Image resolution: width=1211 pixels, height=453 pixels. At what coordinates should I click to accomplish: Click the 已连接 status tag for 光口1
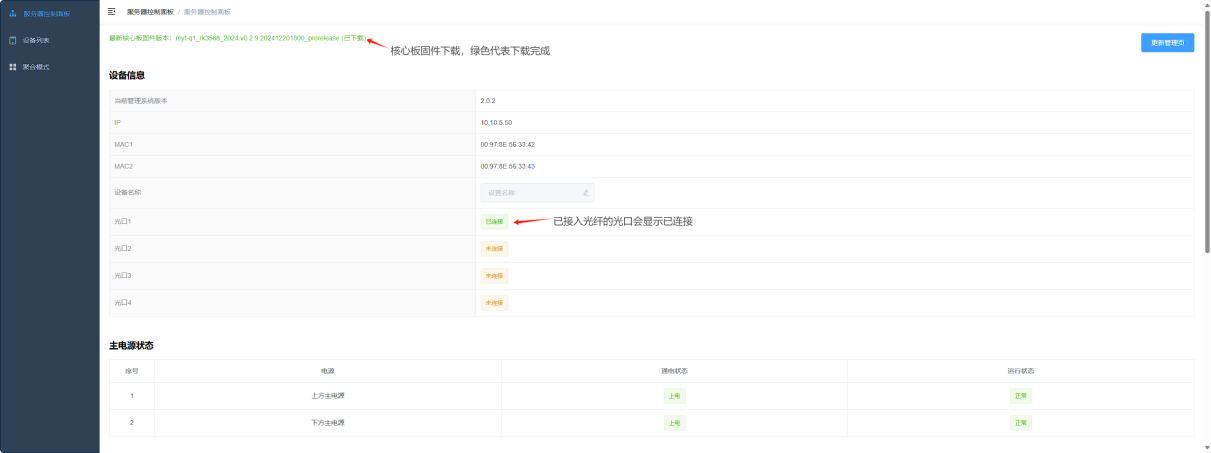(x=494, y=221)
